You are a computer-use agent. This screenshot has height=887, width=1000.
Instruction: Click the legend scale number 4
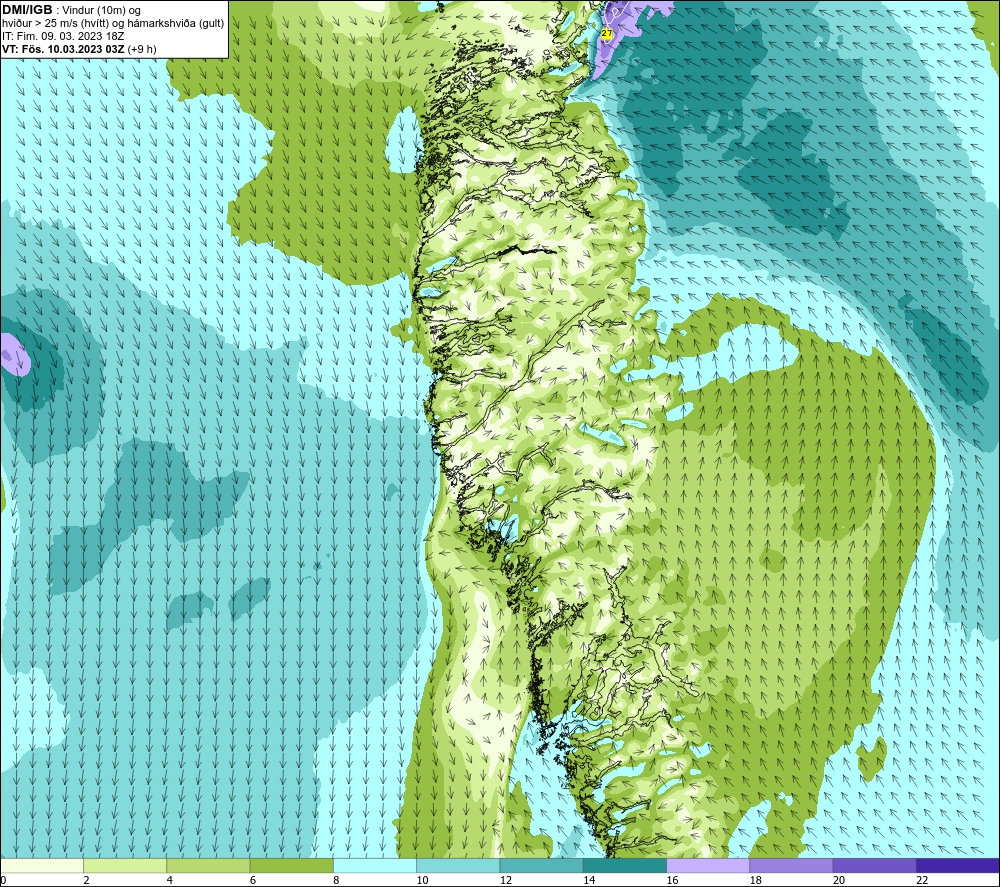(170, 880)
